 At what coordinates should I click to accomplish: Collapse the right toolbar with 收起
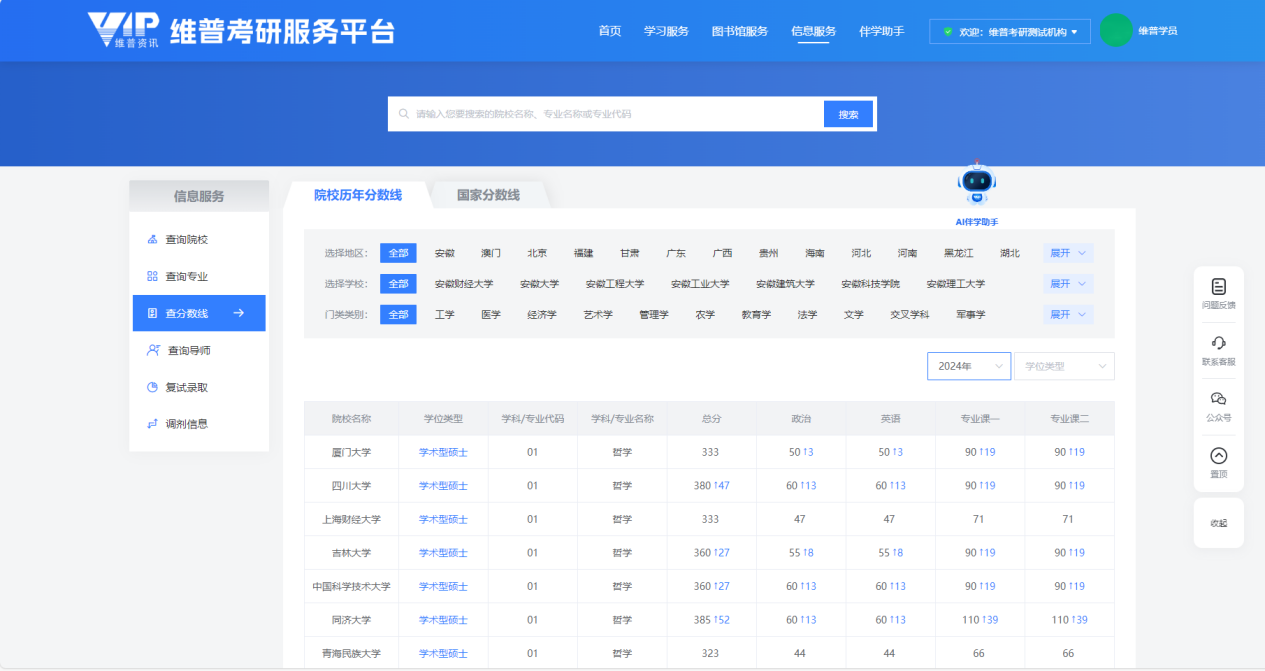(x=1218, y=523)
